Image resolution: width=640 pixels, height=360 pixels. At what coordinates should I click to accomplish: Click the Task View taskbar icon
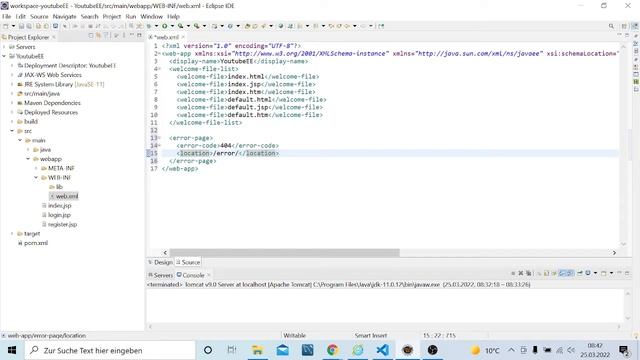(x=232, y=350)
